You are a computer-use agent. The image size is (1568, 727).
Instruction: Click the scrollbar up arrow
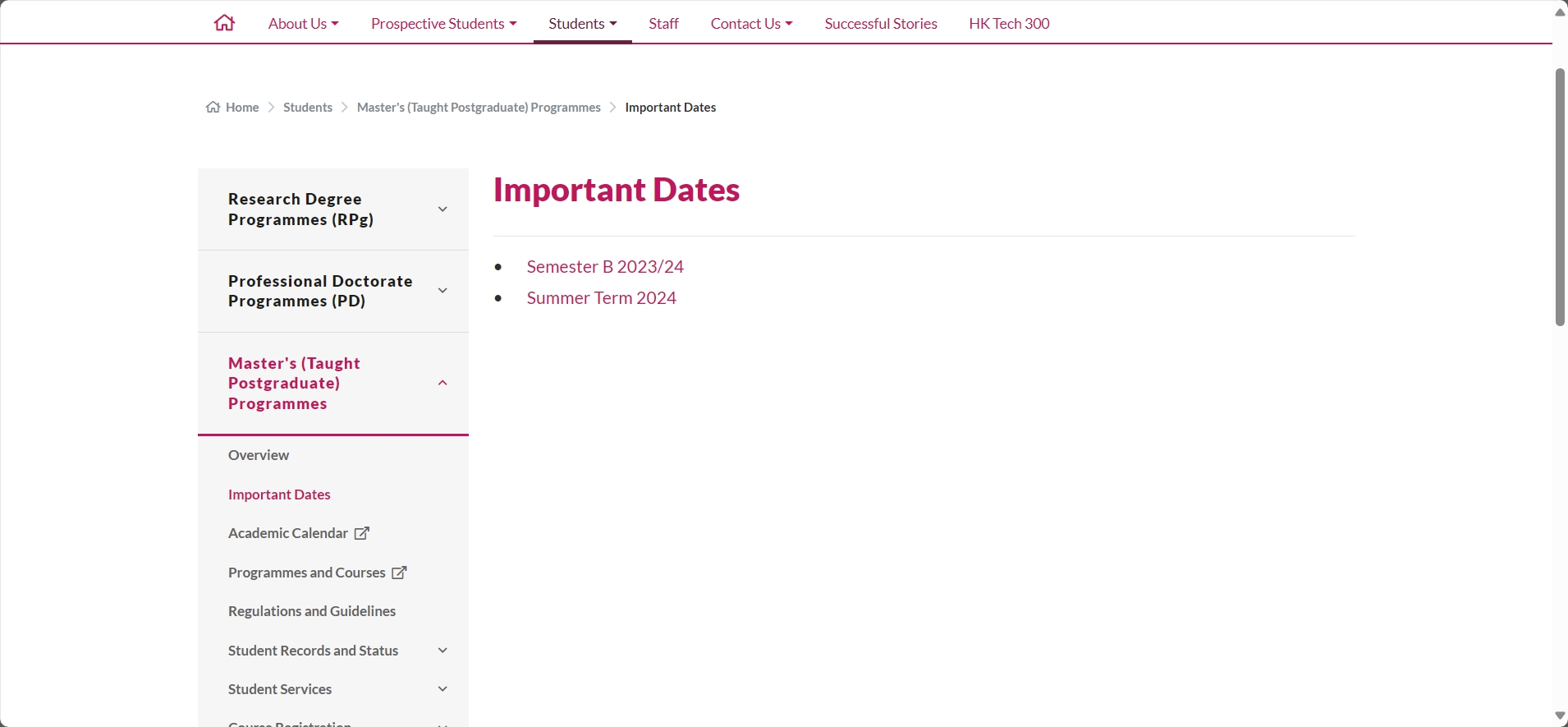pos(1560,12)
